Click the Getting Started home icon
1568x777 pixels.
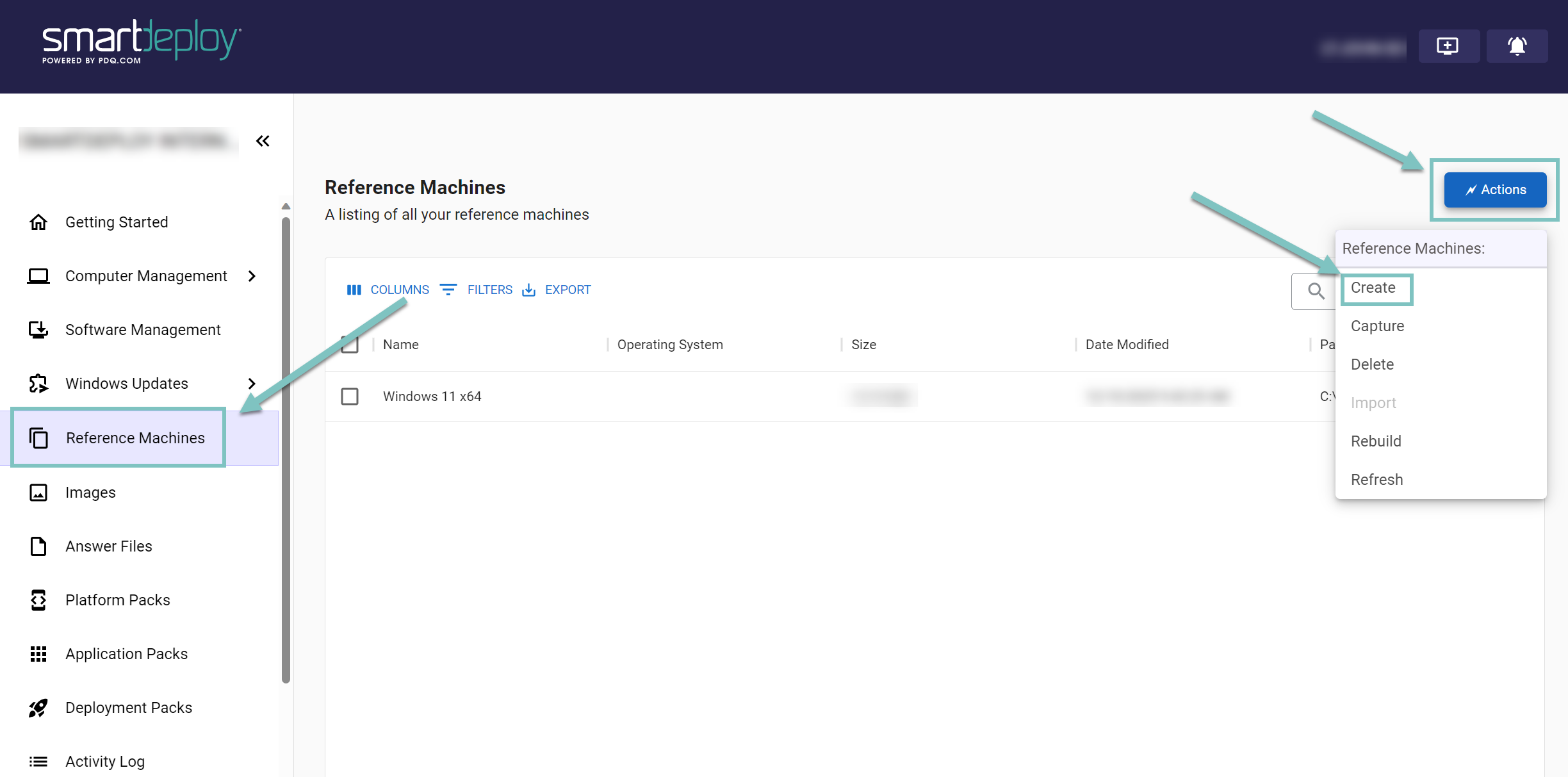pyautogui.click(x=38, y=222)
